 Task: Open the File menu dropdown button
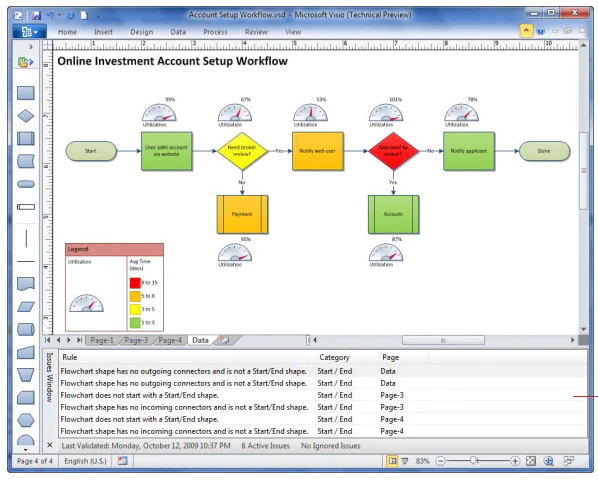(x=29, y=32)
